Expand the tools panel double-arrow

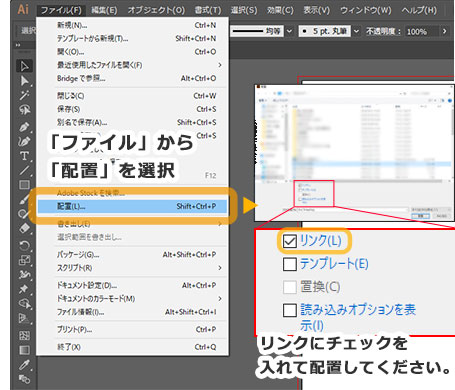(18, 45)
